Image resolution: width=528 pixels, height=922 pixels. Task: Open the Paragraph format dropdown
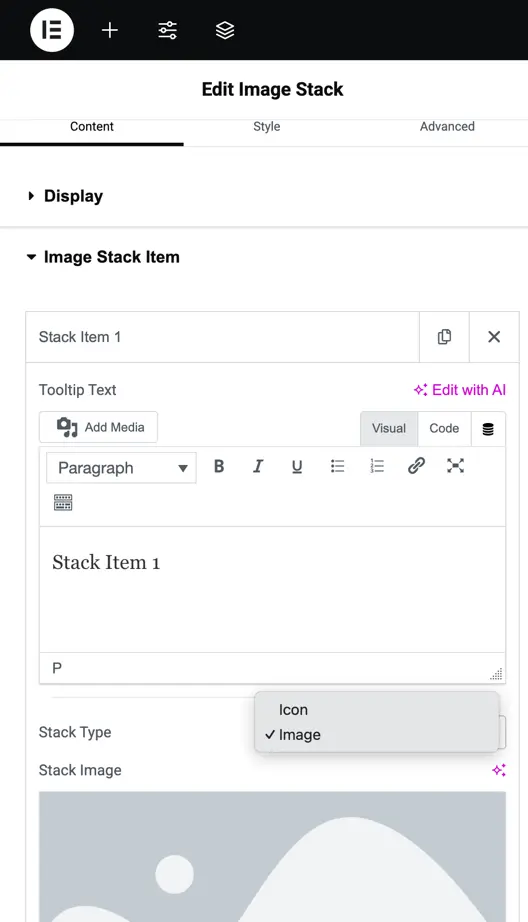[121, 468]
